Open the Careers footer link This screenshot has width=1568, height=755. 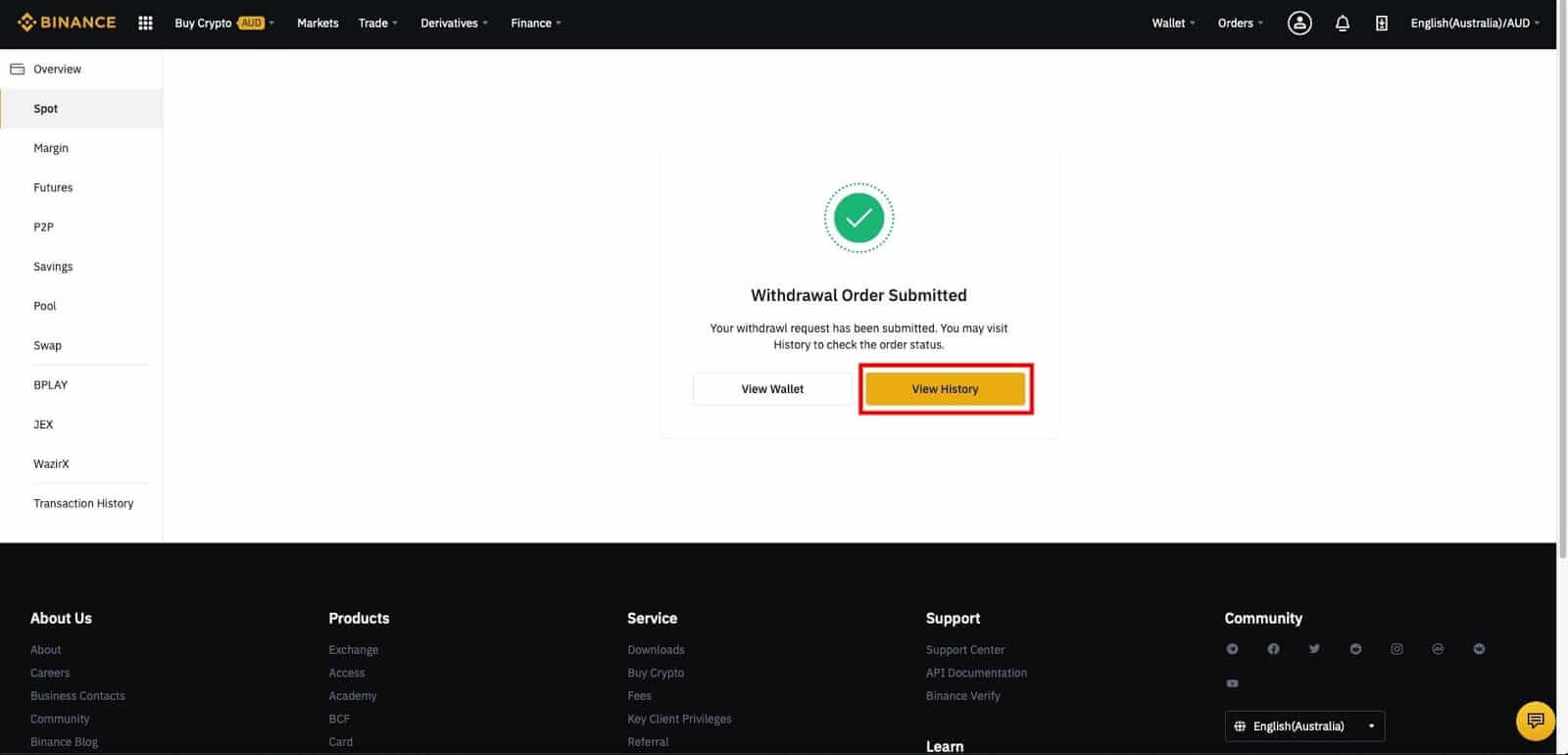point(50,673)
